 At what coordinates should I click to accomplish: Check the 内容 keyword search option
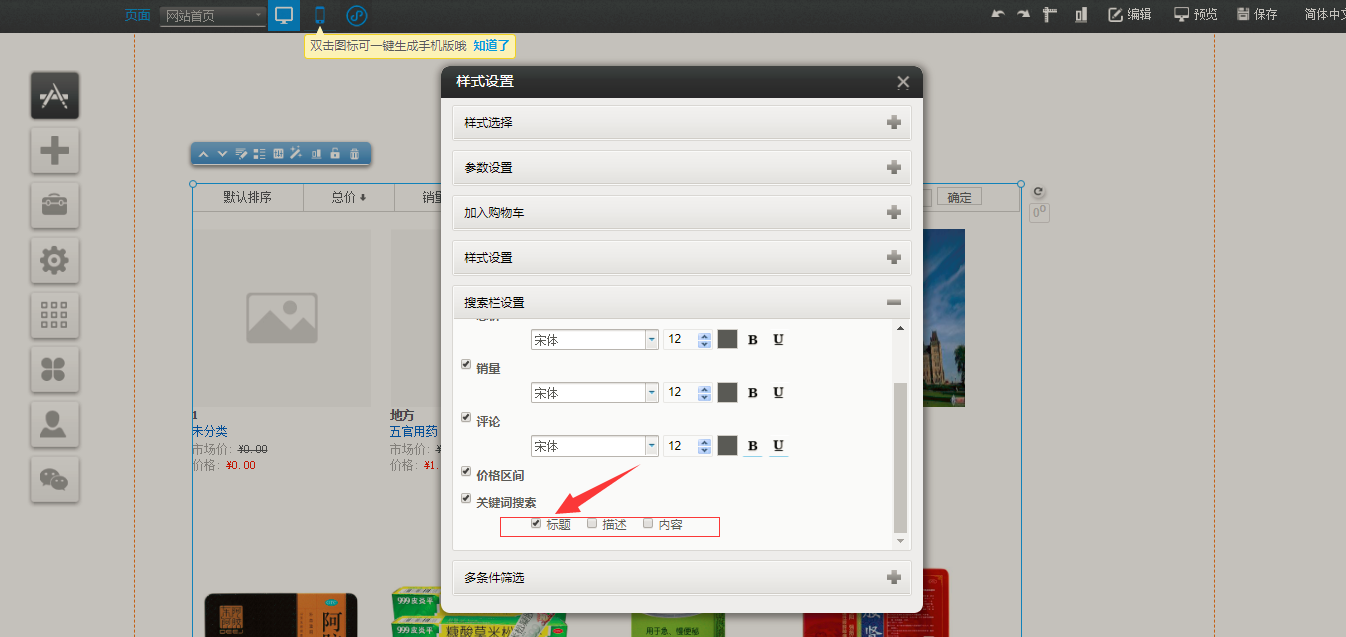648,523
